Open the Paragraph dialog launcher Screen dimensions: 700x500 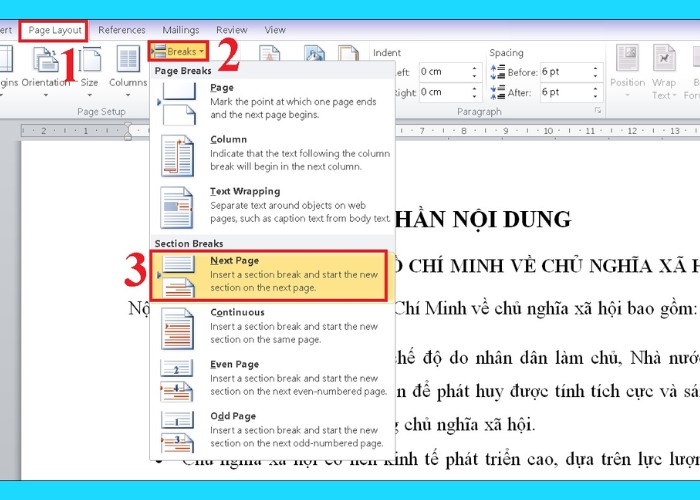tap(598, 111)
